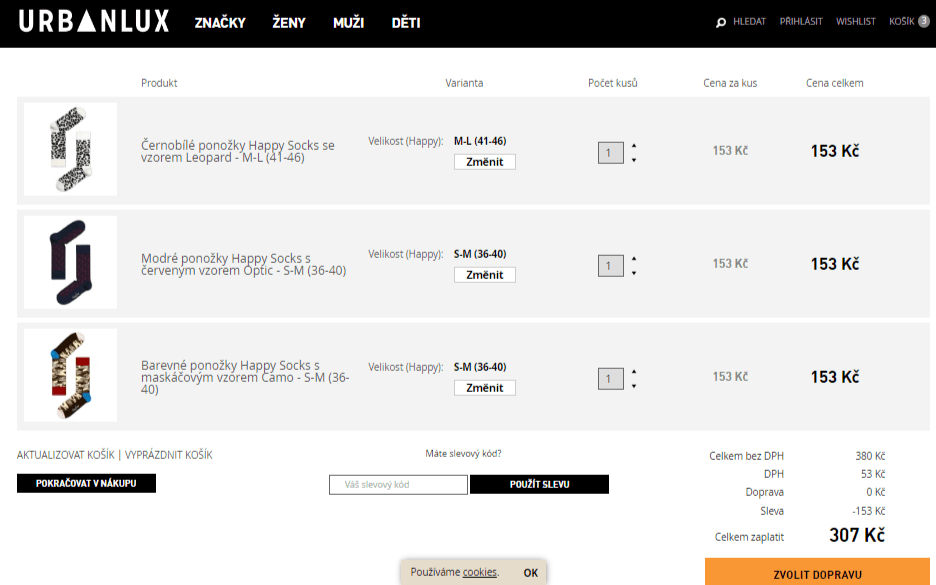The width and height of the screenshot is (936, 585).
Task: Click the Cena celkem column header
Action: point(835,83)
